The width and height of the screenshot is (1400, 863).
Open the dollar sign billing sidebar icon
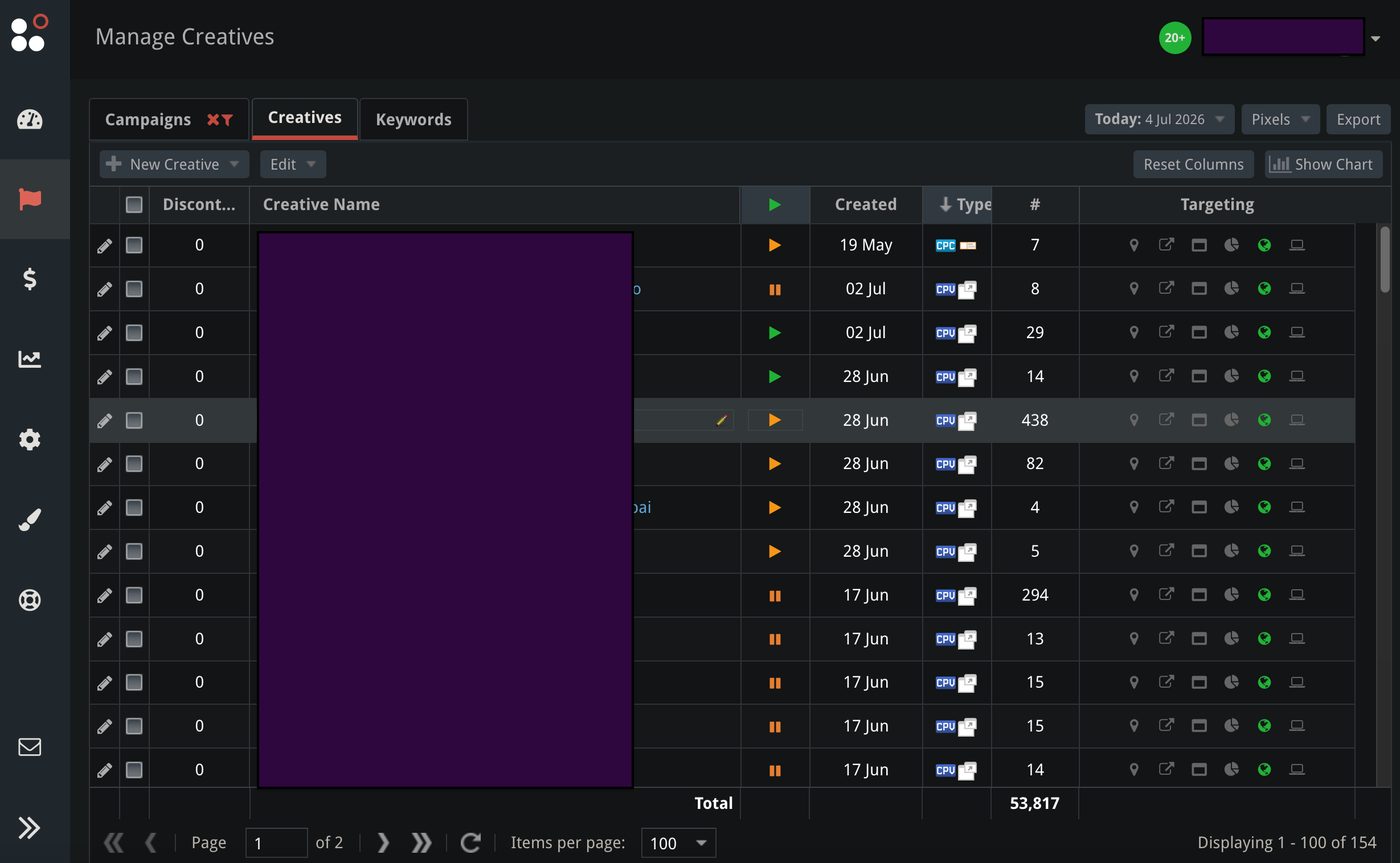click(30, 279)
